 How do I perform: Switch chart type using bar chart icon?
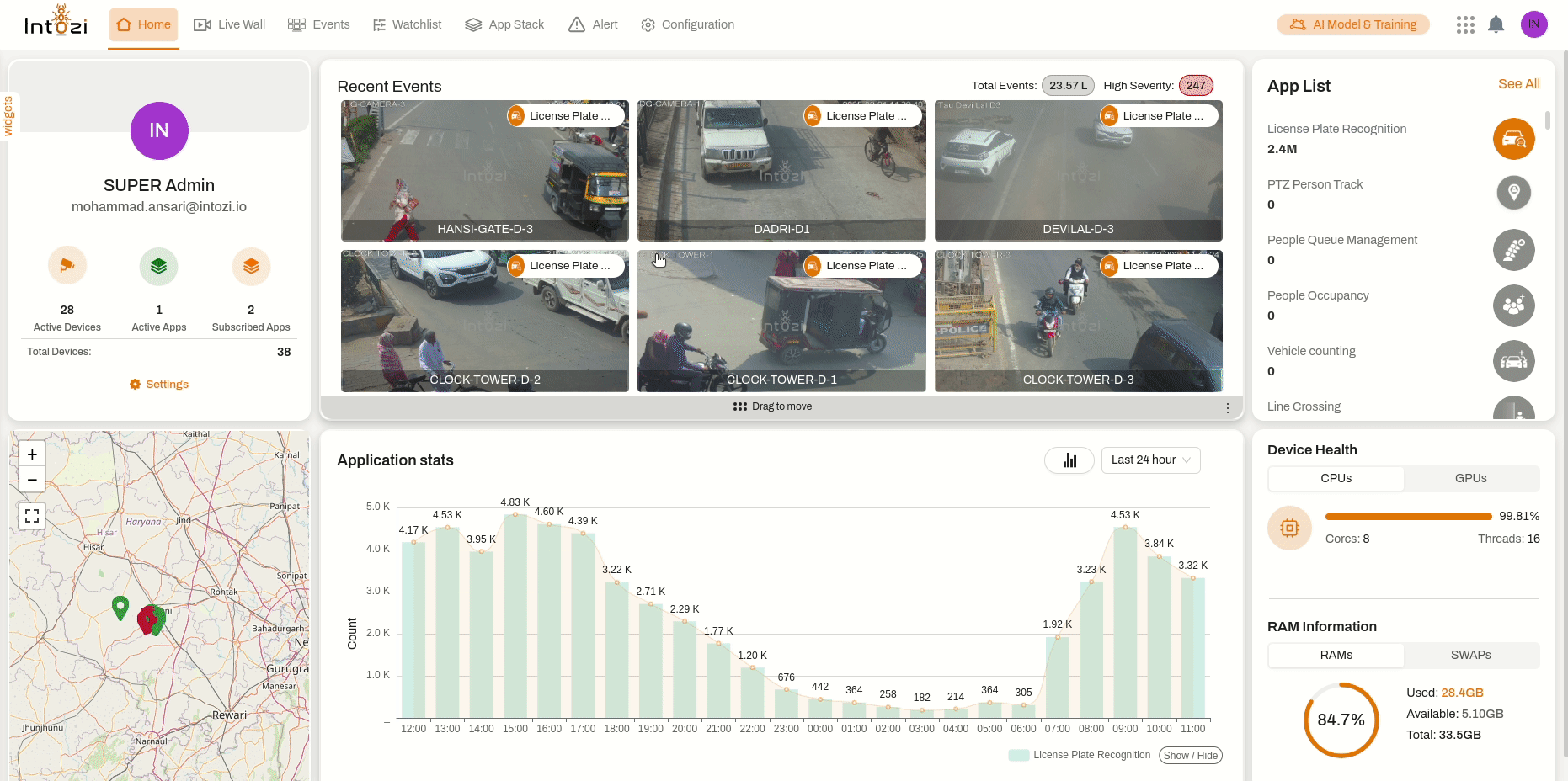(1069, 460)
